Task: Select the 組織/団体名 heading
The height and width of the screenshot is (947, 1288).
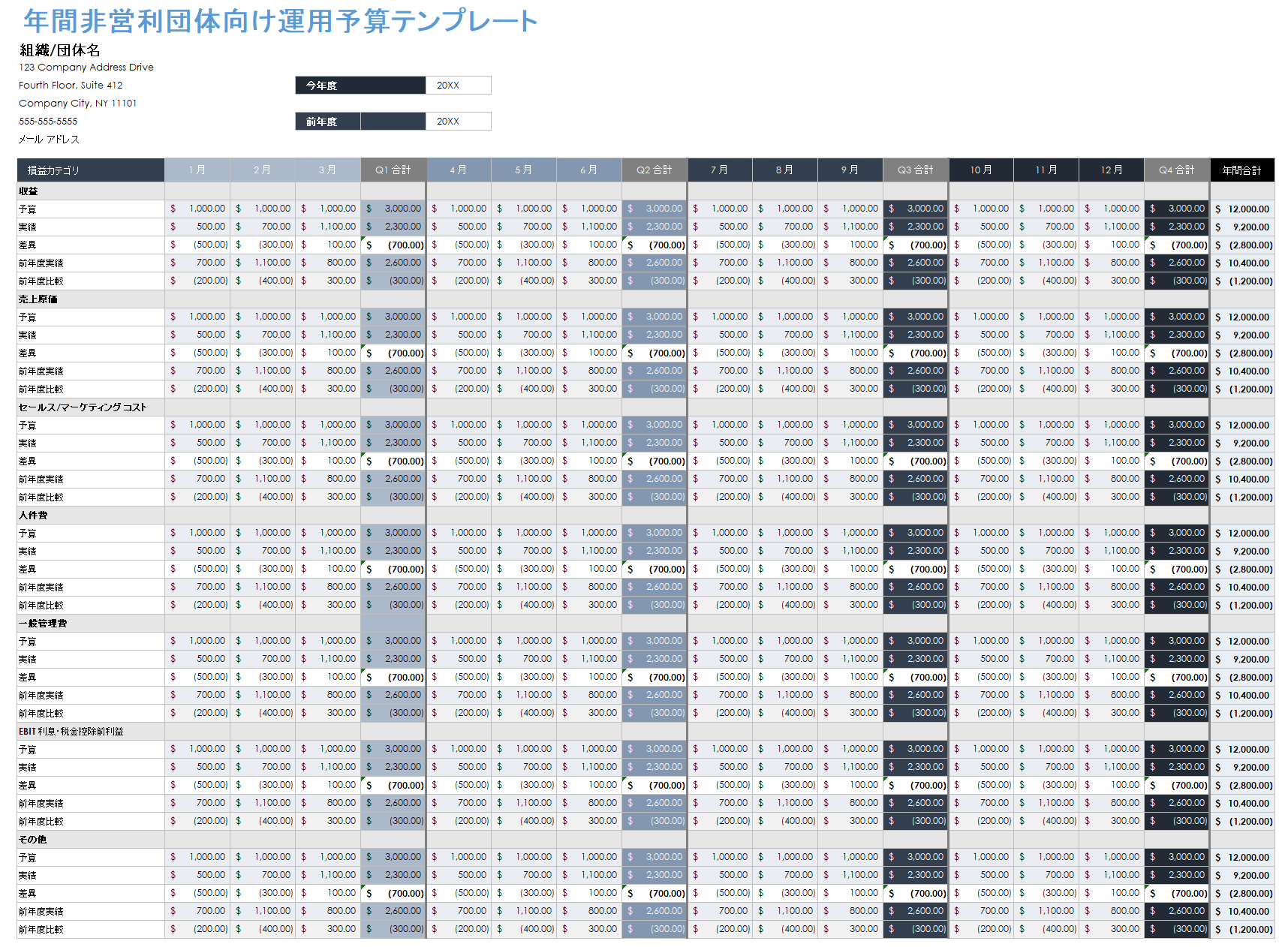Action: tap(60, 50)
